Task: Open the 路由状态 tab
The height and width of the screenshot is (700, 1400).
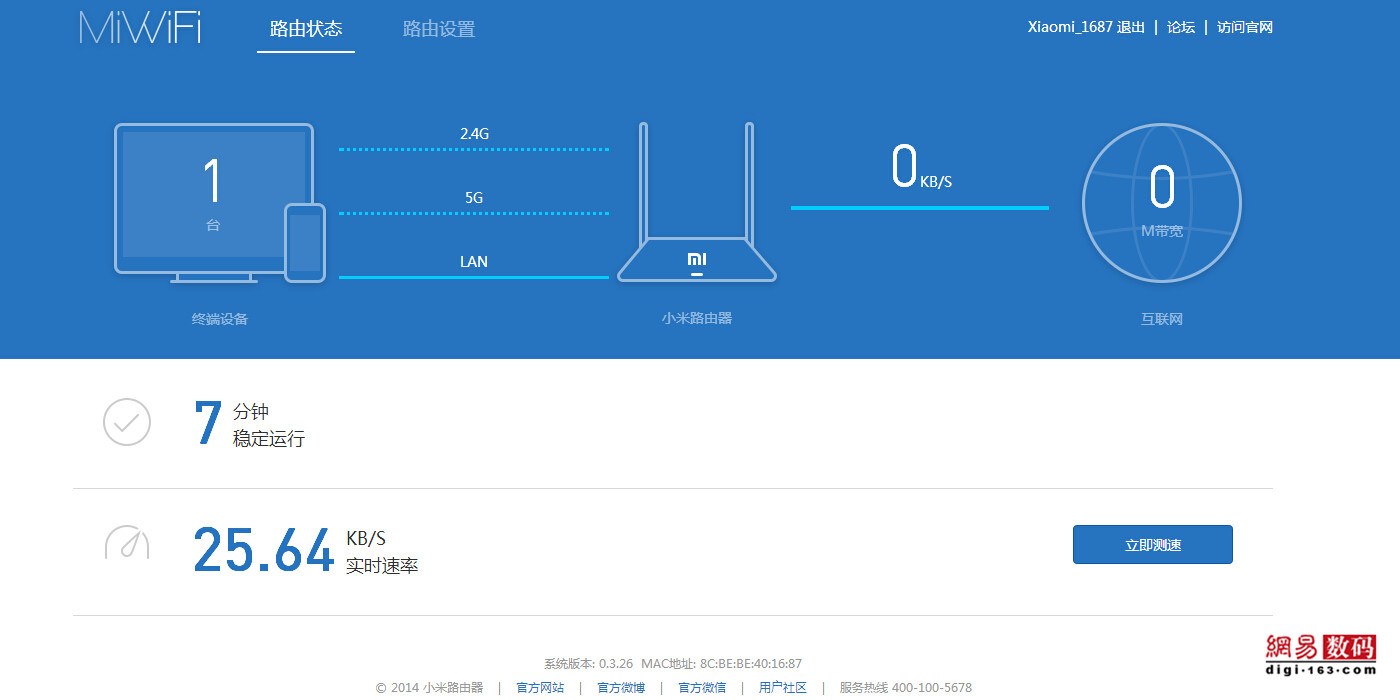Action: (306, 29)
